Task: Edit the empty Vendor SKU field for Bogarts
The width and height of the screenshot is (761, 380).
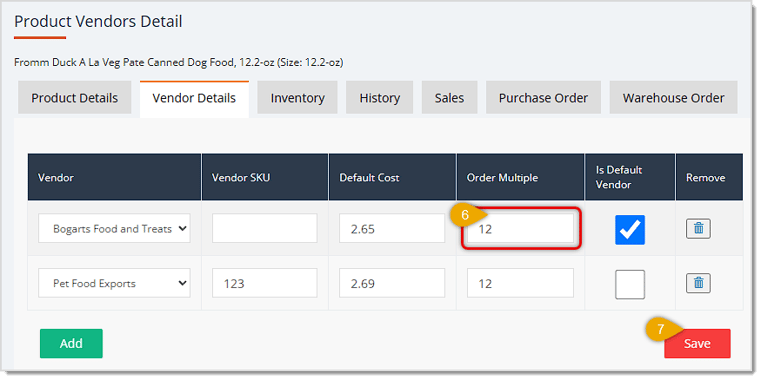Action: [x=265, y=228]
